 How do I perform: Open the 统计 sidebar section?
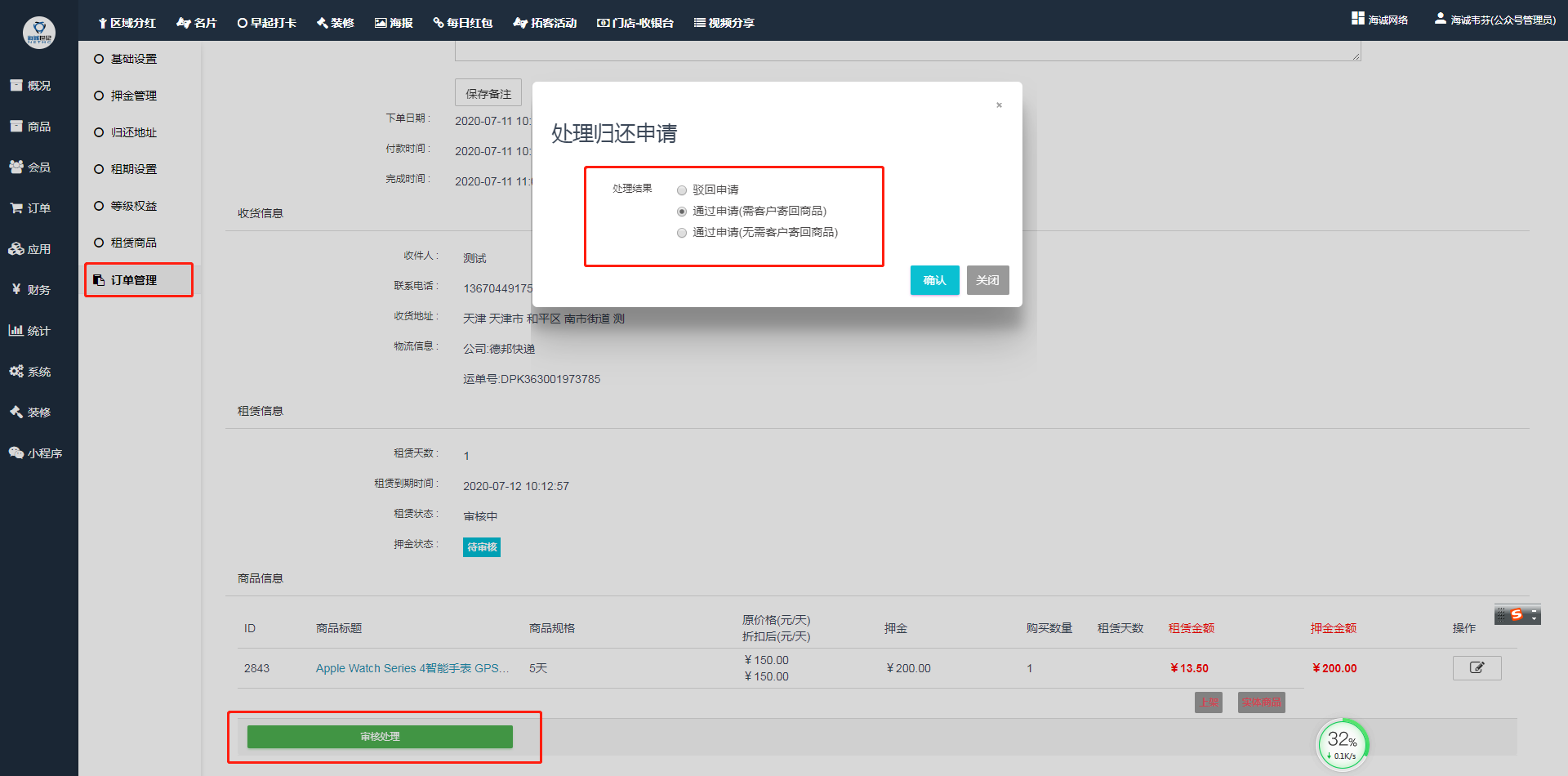[31, 331]
